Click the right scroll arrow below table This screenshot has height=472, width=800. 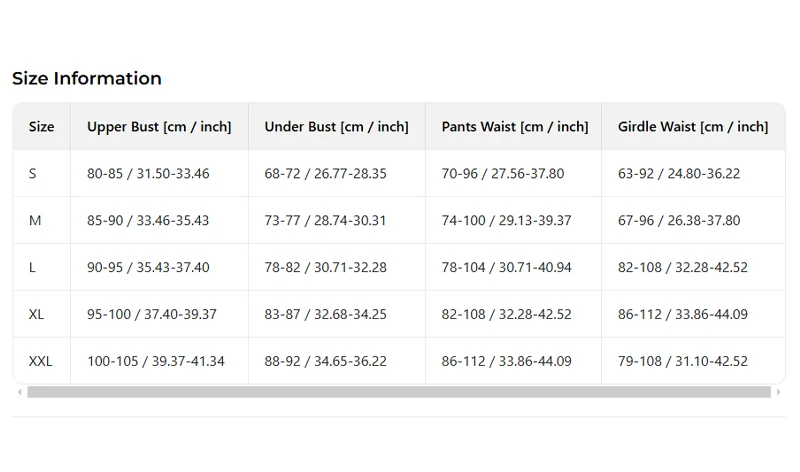tap(779, 392)
